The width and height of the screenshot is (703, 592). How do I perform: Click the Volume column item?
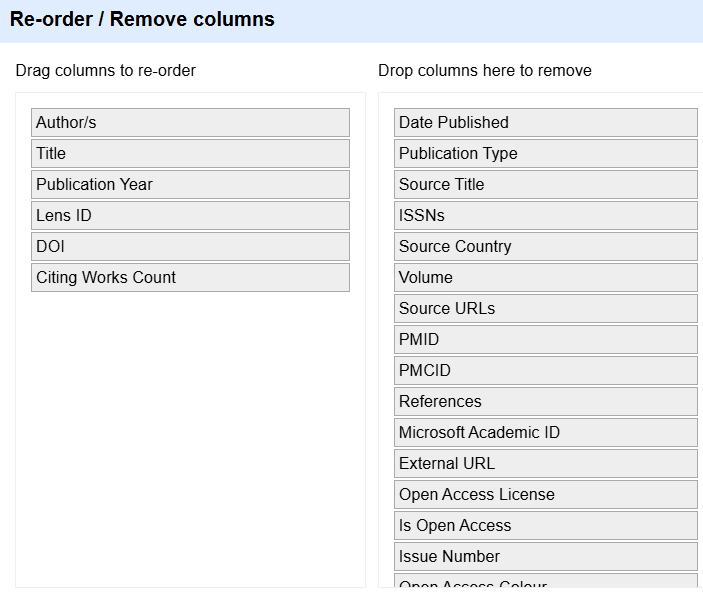pos(545,278)
